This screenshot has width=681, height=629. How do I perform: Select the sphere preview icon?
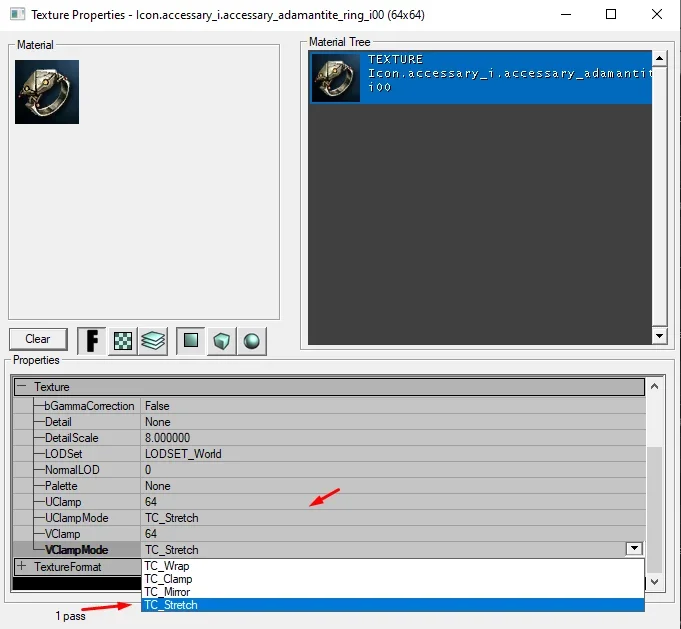pyautogui.click(x=251, y=340)
